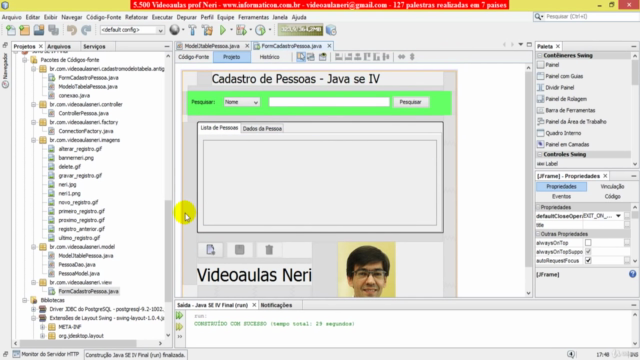The height and width of the screenshot is (360, 640).
Task: Clean and build project icon
Action: tap(207, 30)
